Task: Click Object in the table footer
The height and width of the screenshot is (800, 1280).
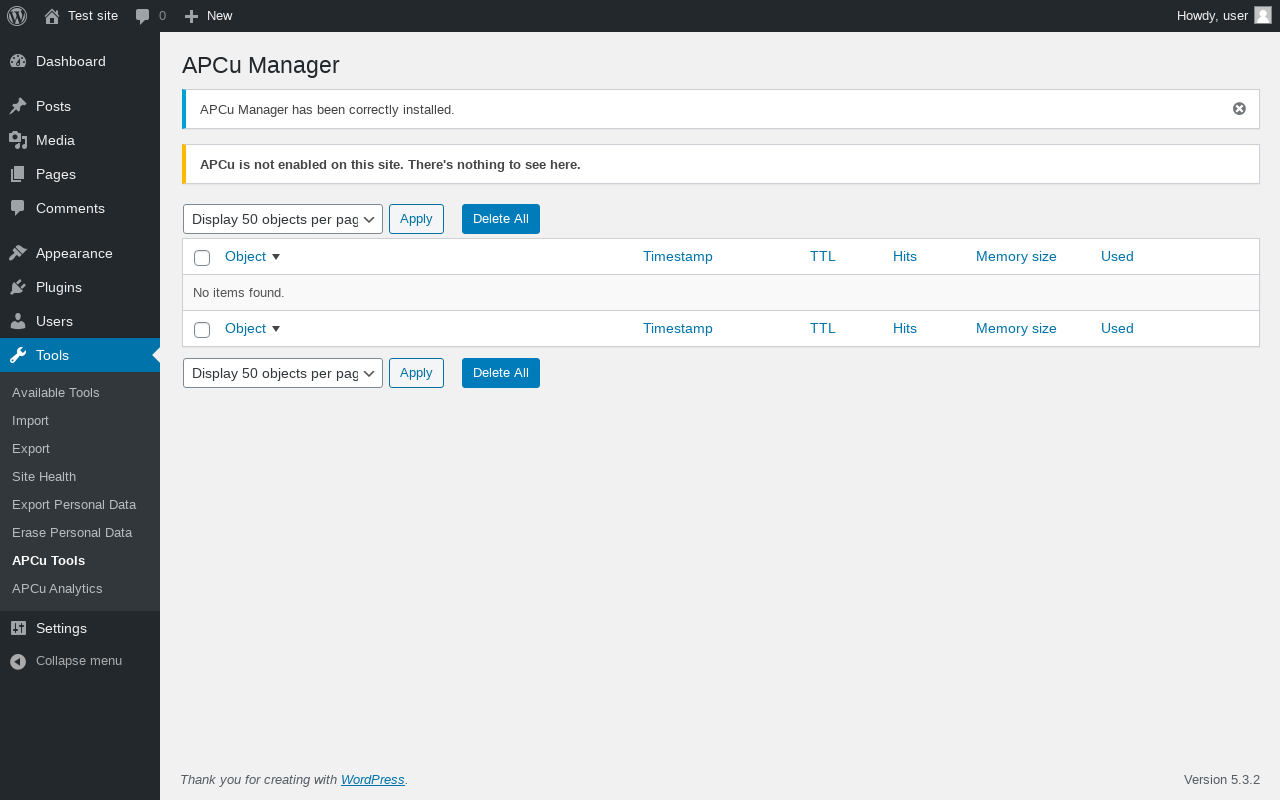Action: [245, 328]
